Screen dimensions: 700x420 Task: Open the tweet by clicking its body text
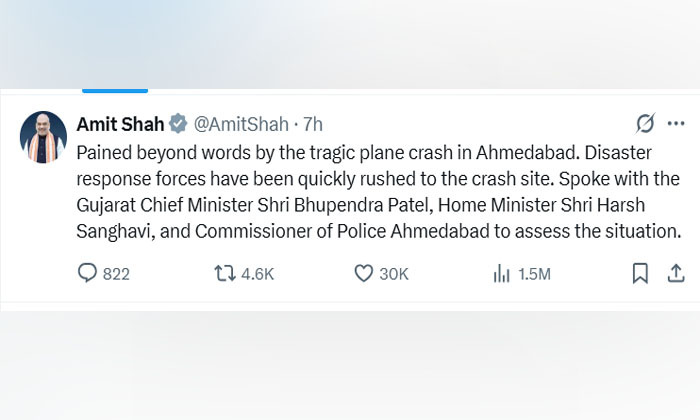coord(378,205)
